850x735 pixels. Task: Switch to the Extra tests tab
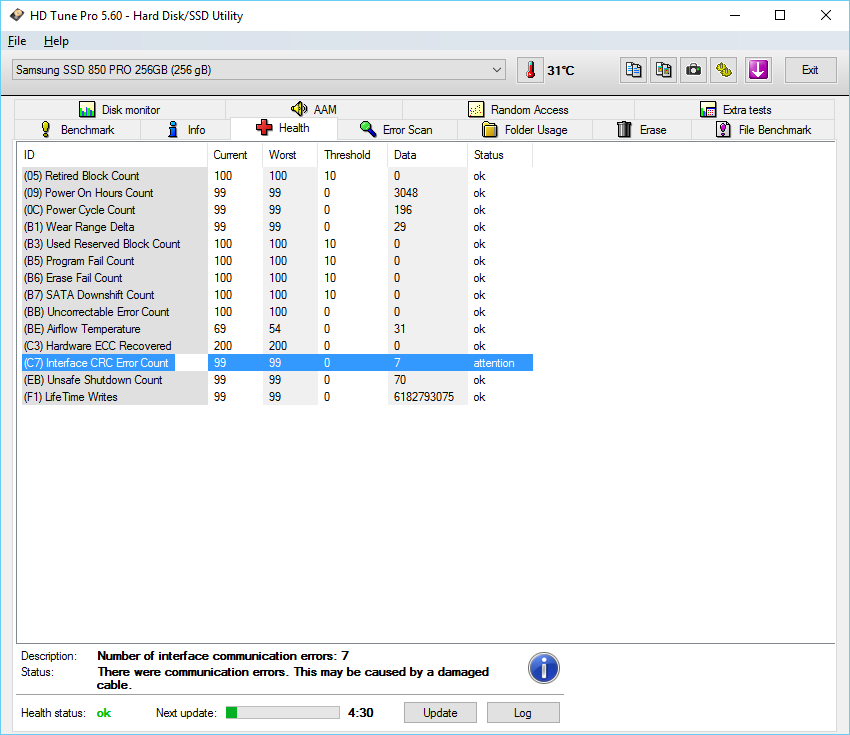click(x=735, y=109)
